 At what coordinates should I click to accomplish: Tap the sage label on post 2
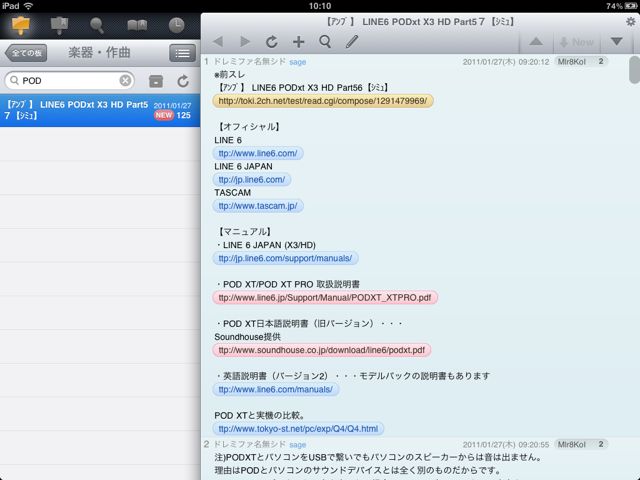tap(298, 445)
